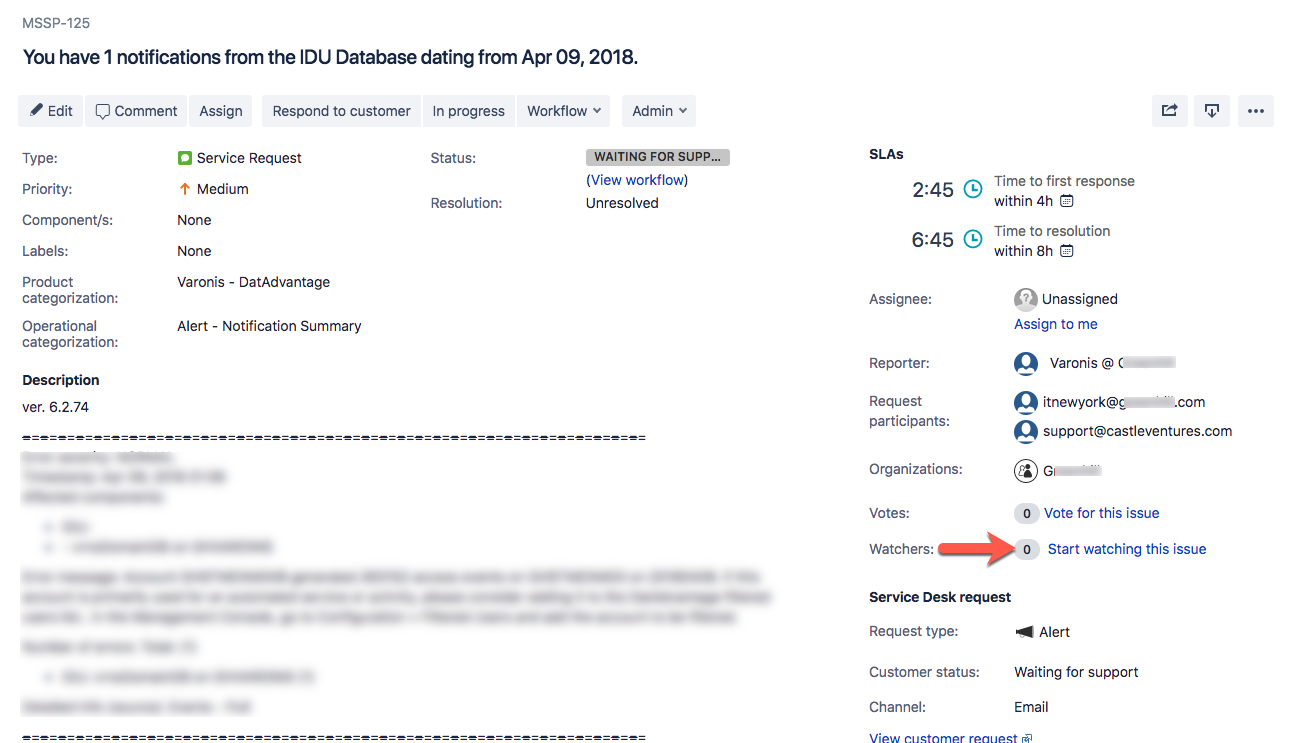1294x743 pixels.
Task: Click Waiting for support customer status
Action: (1076, 672)
